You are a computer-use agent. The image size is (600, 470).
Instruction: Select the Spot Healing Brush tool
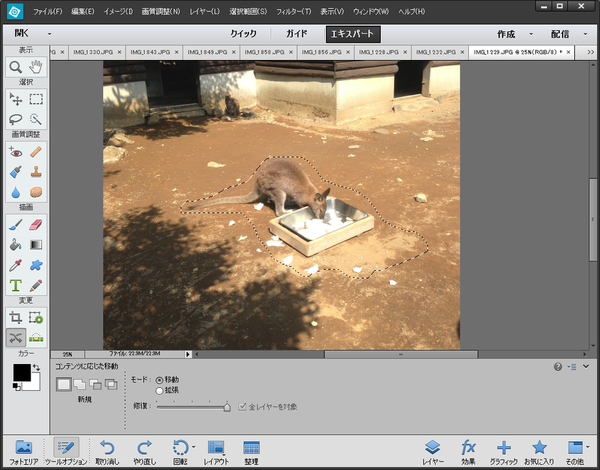(x=36, y=152)
